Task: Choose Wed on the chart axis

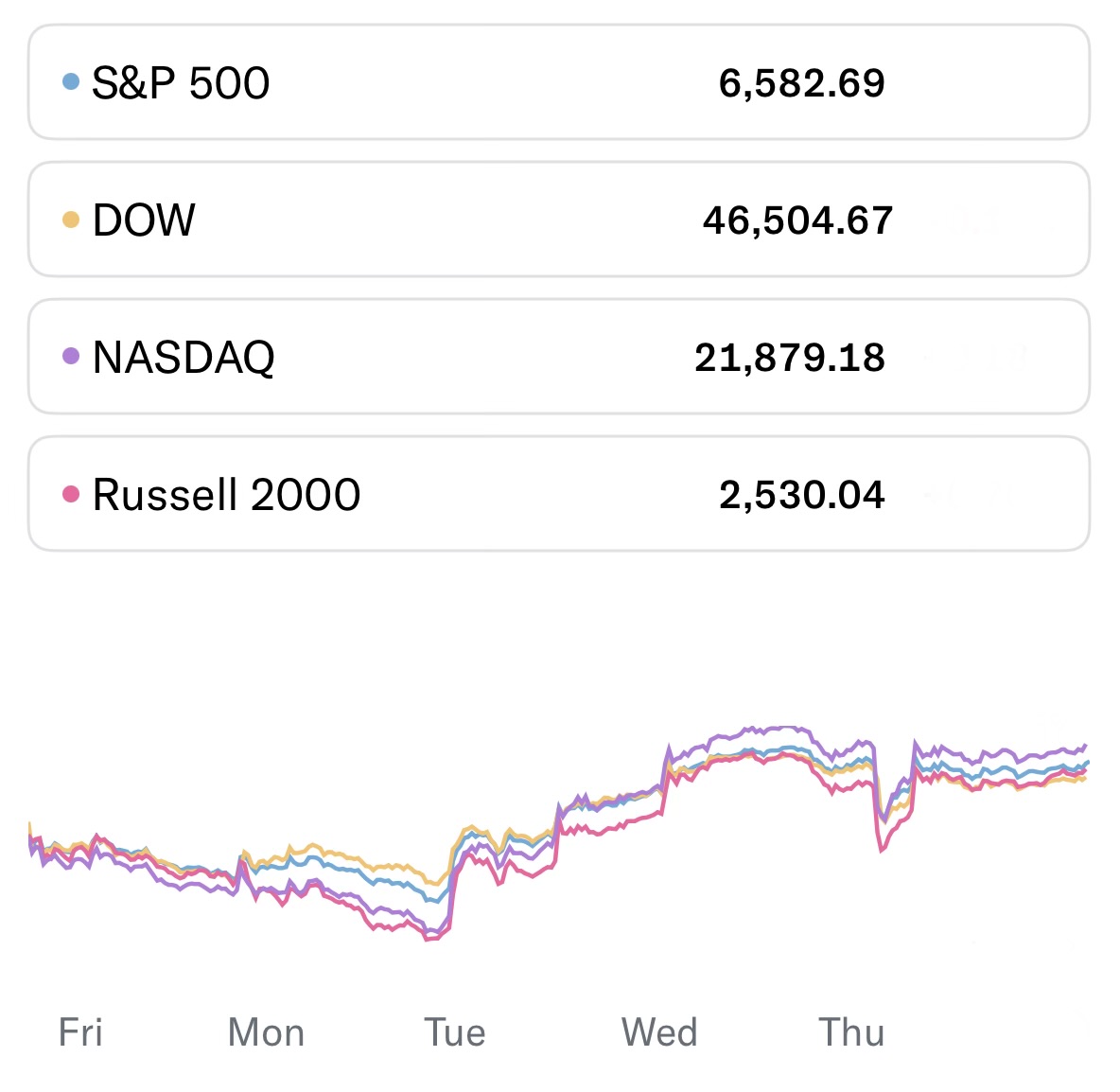Action: coord(659,1032)
